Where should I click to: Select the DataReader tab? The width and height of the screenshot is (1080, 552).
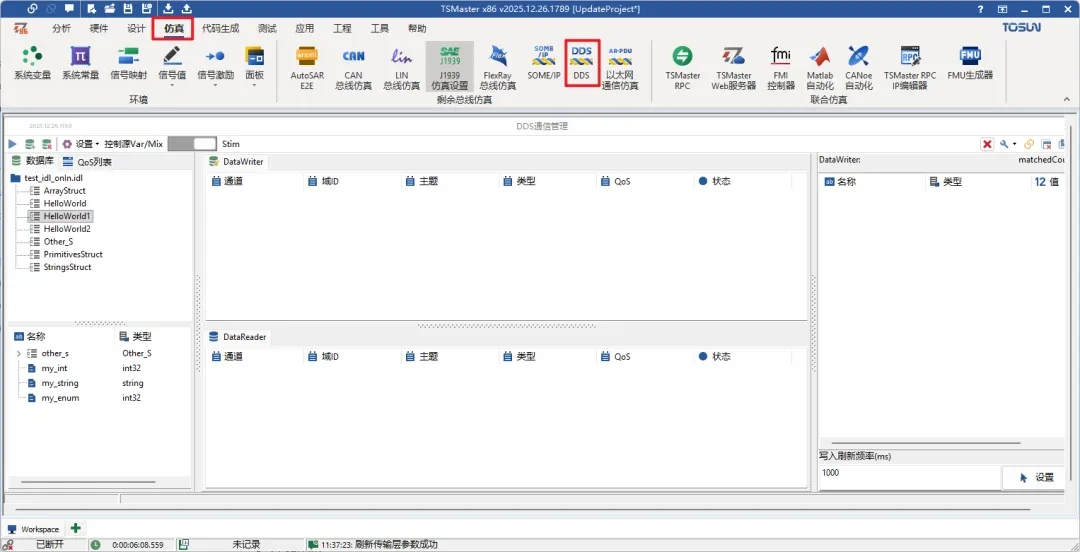tap(238, 337)
